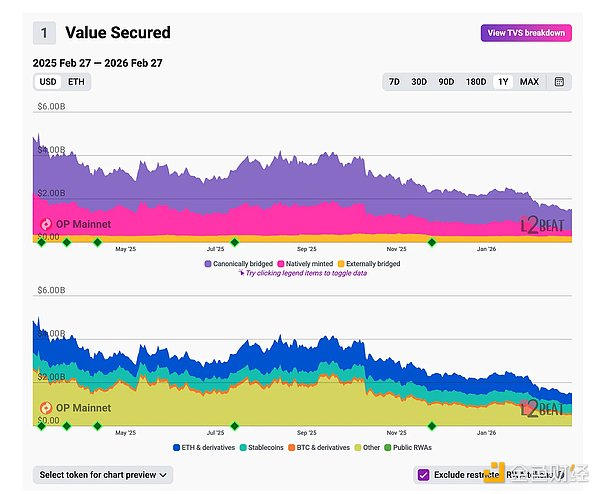Select the MAX time range
The image size is (600, 494).
tap(529, 81)
